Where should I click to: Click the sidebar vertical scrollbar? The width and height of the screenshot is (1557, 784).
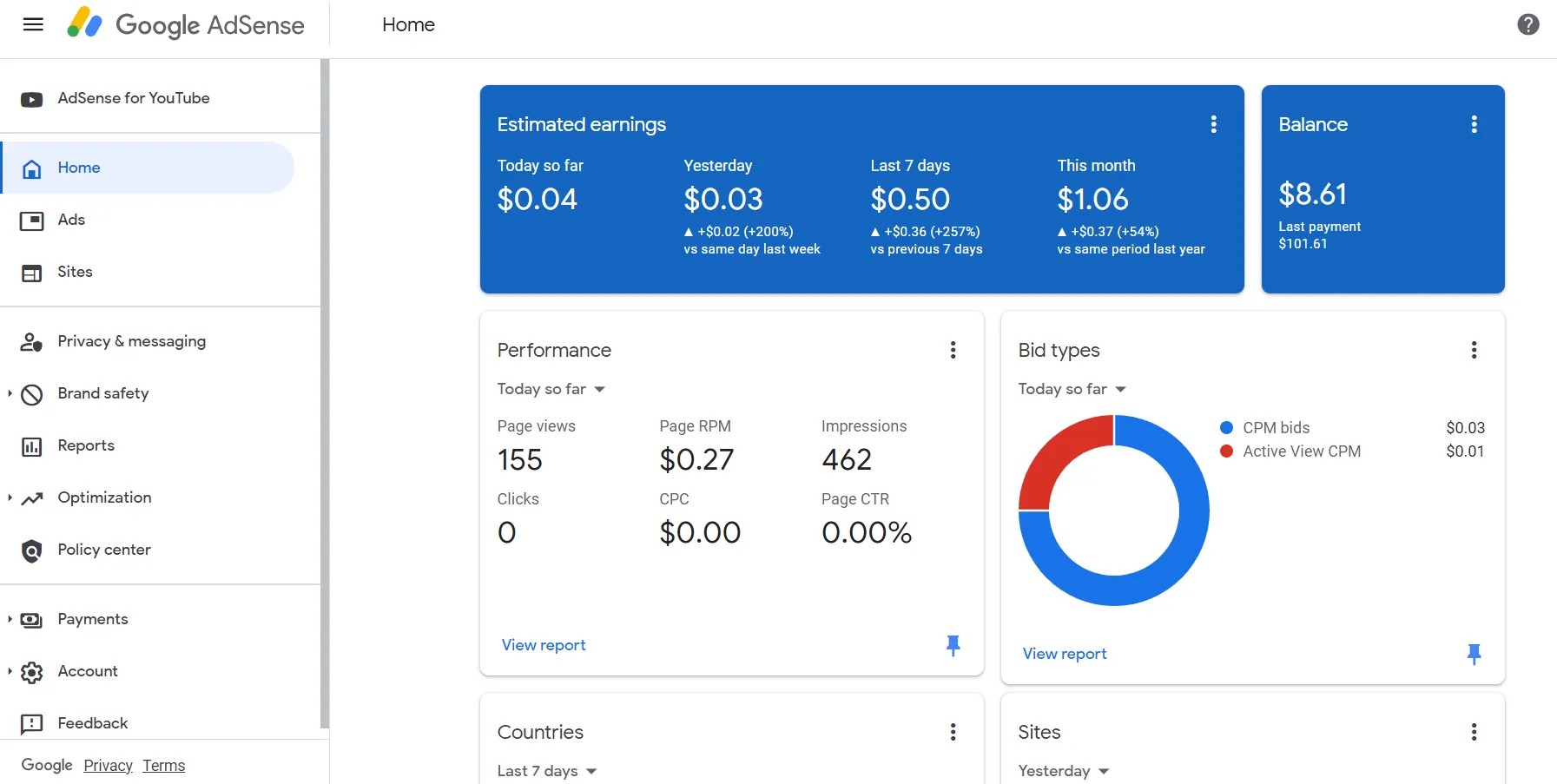pyautogui.click(x=325, y=393)
